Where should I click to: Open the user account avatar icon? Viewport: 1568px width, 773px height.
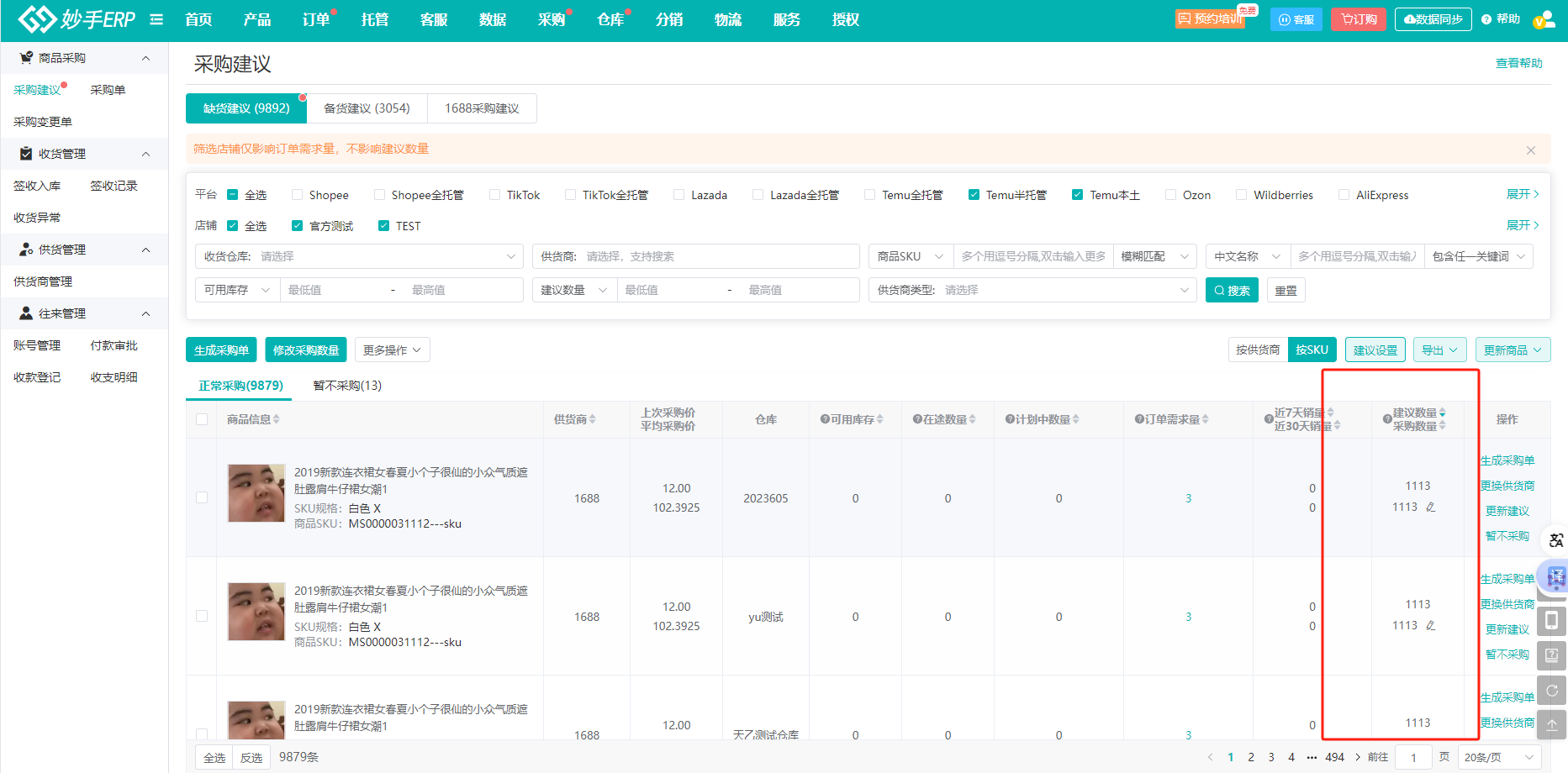pos(1544,19)
